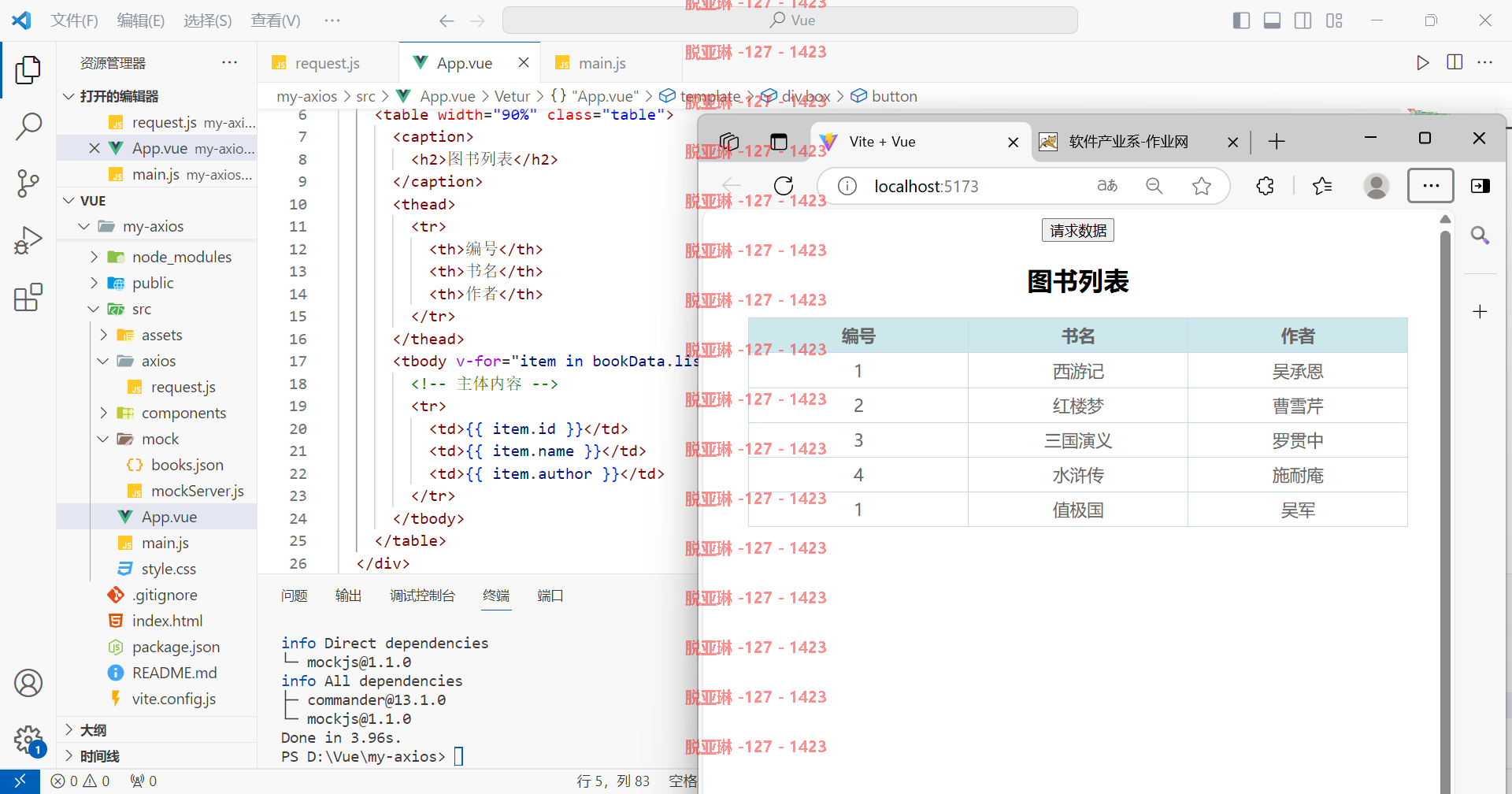Open Source Control view in activity bar
This screenshot has width=1512, height=794.
(28, 184)
